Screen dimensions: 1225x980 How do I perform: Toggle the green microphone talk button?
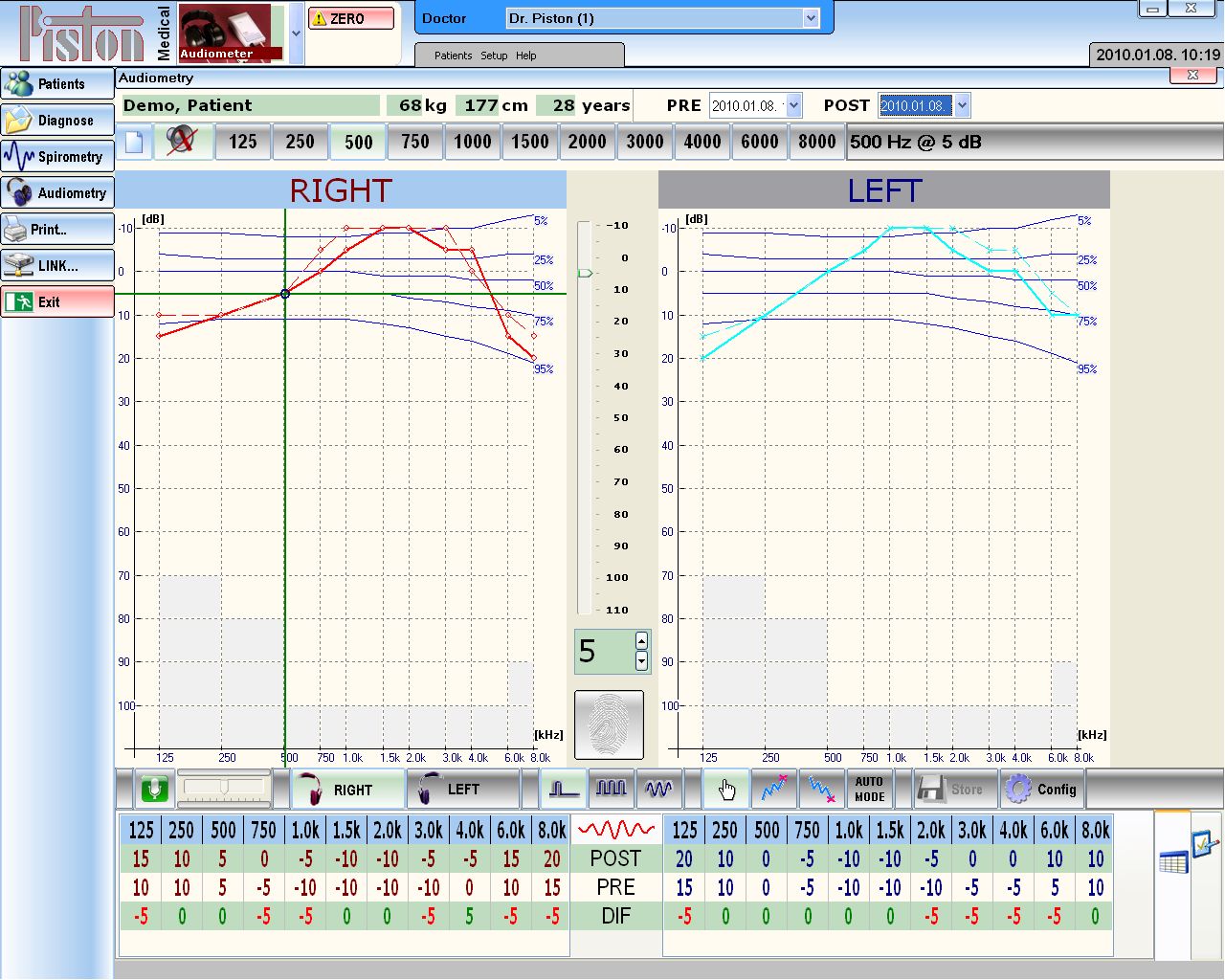click(x=154, y=790)
